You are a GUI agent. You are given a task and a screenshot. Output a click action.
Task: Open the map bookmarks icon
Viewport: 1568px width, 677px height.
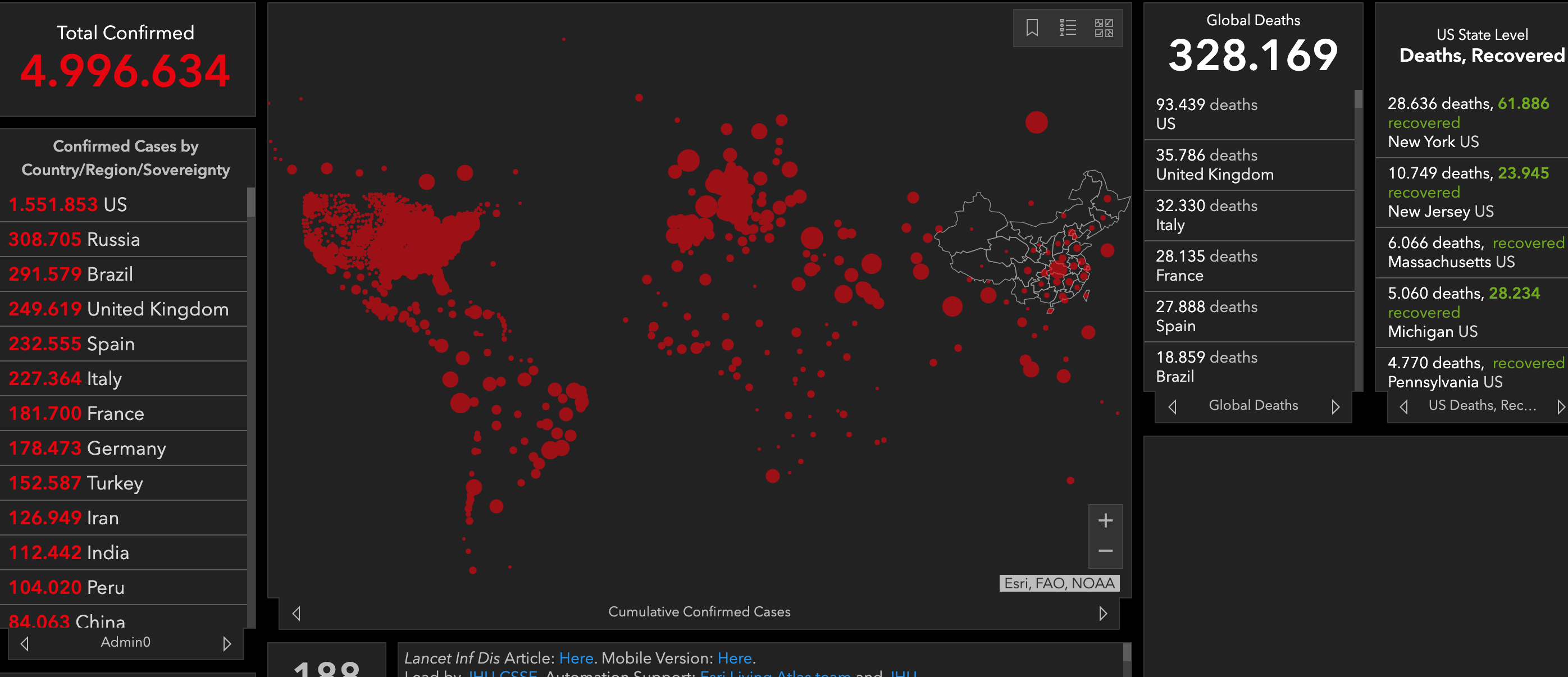click(x=1032, y=28)
